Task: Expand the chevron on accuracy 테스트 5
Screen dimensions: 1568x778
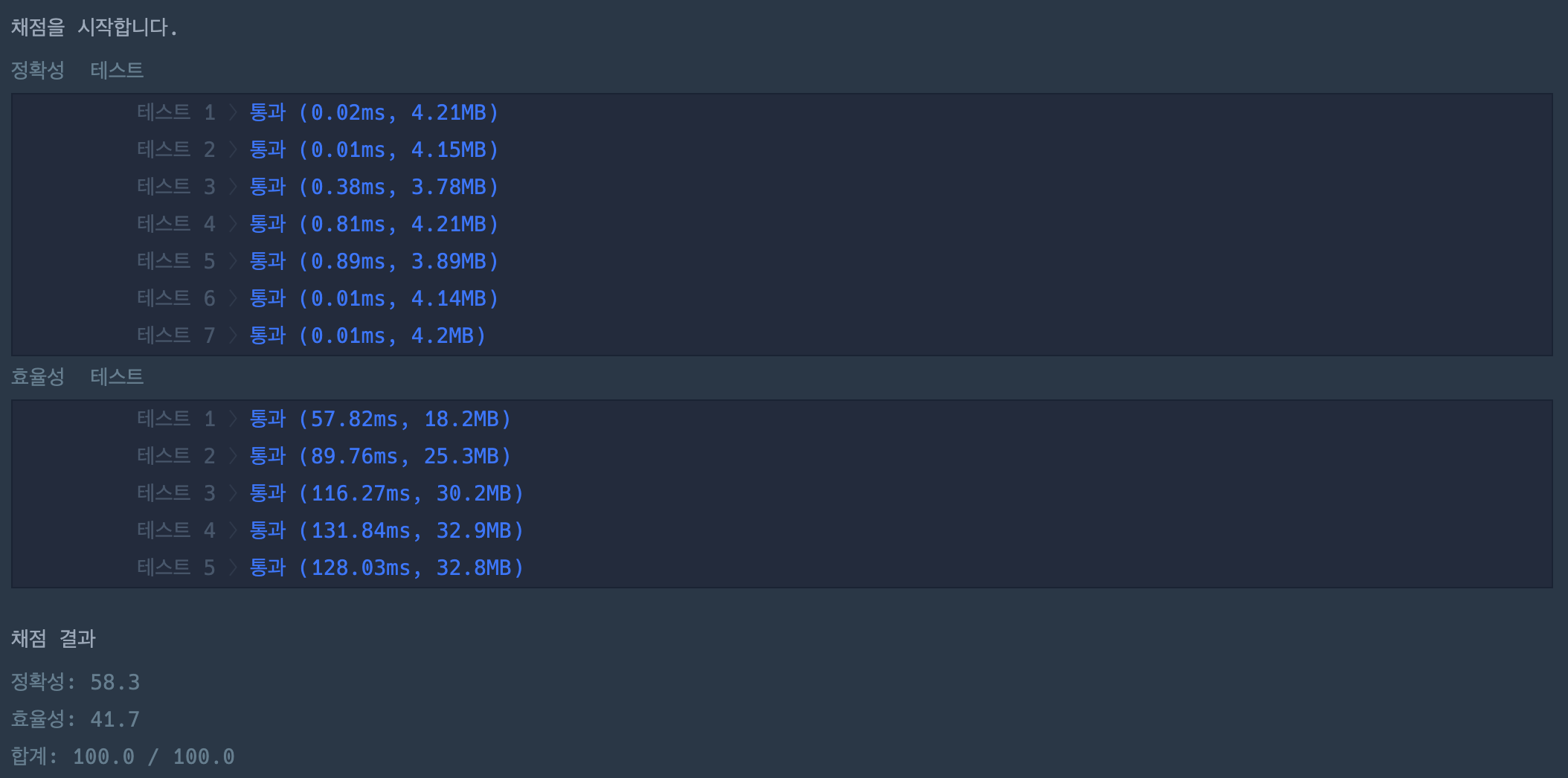Action: tap(233, 261)
